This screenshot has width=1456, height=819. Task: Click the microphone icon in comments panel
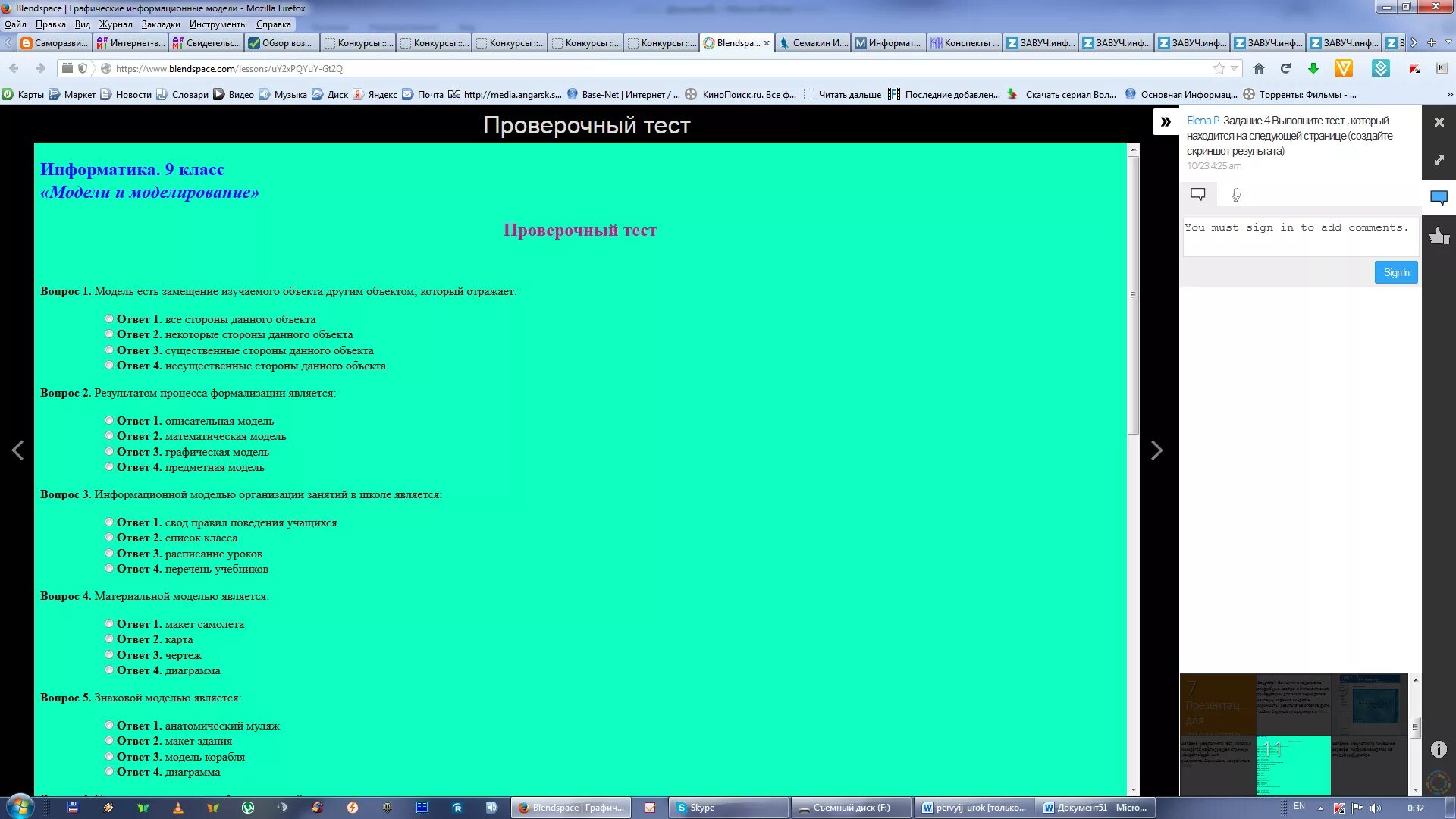coord(1235,194)
